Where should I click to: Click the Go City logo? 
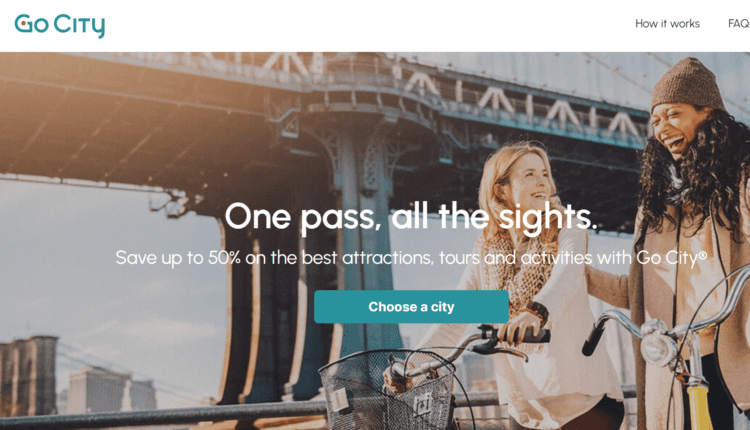tap(60, 25)
